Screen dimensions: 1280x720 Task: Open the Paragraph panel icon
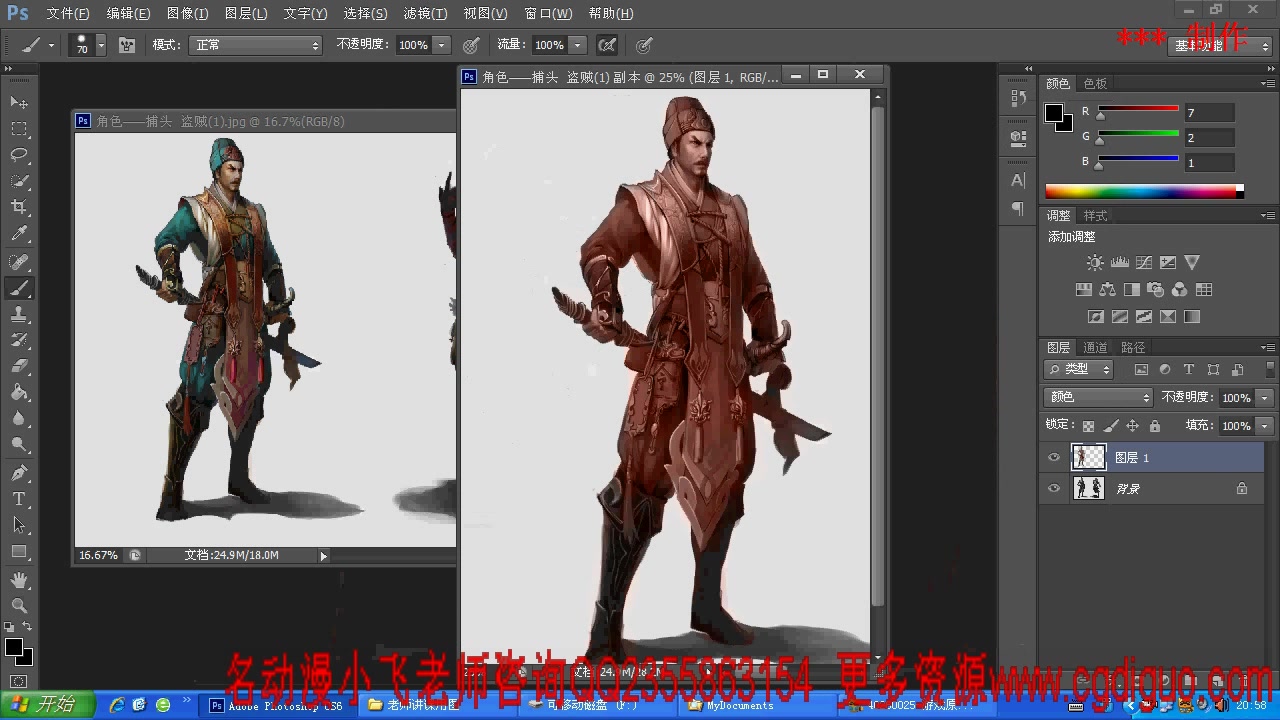point(1018,208)
